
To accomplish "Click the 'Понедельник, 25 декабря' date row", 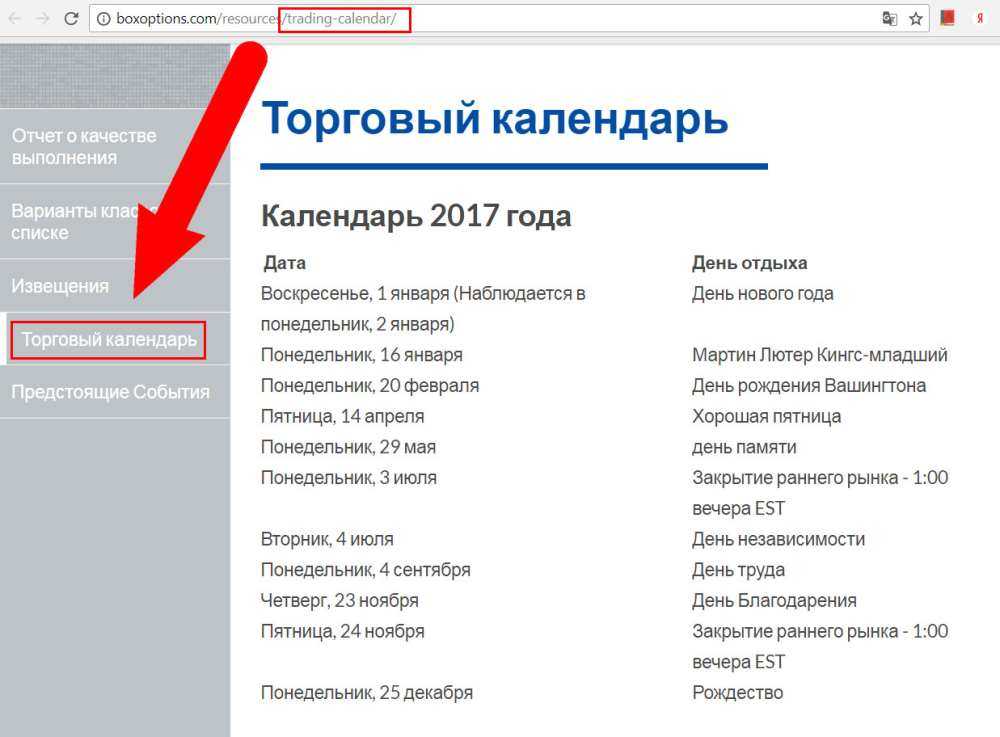I will [367, 692].
